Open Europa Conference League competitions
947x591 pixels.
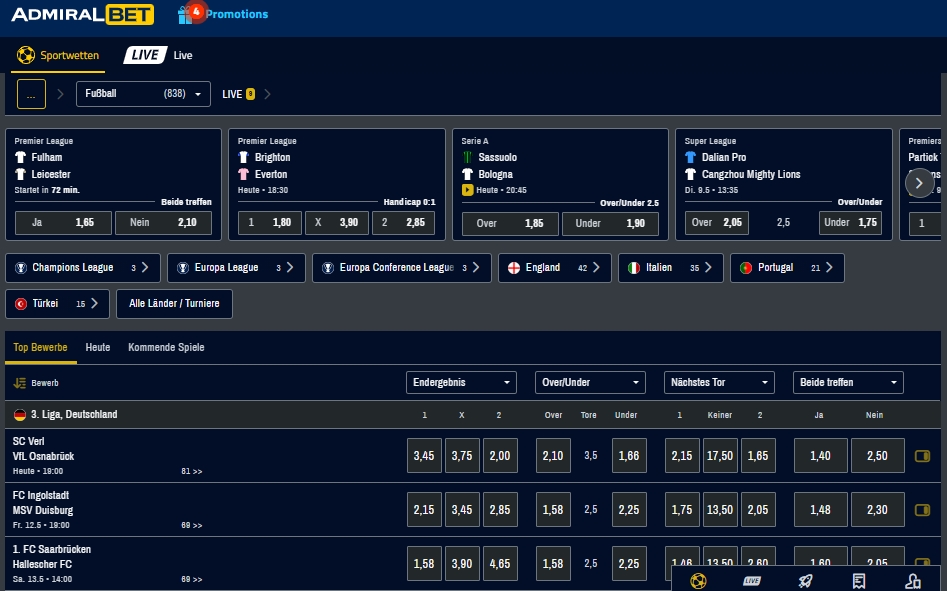coord(402,268)
